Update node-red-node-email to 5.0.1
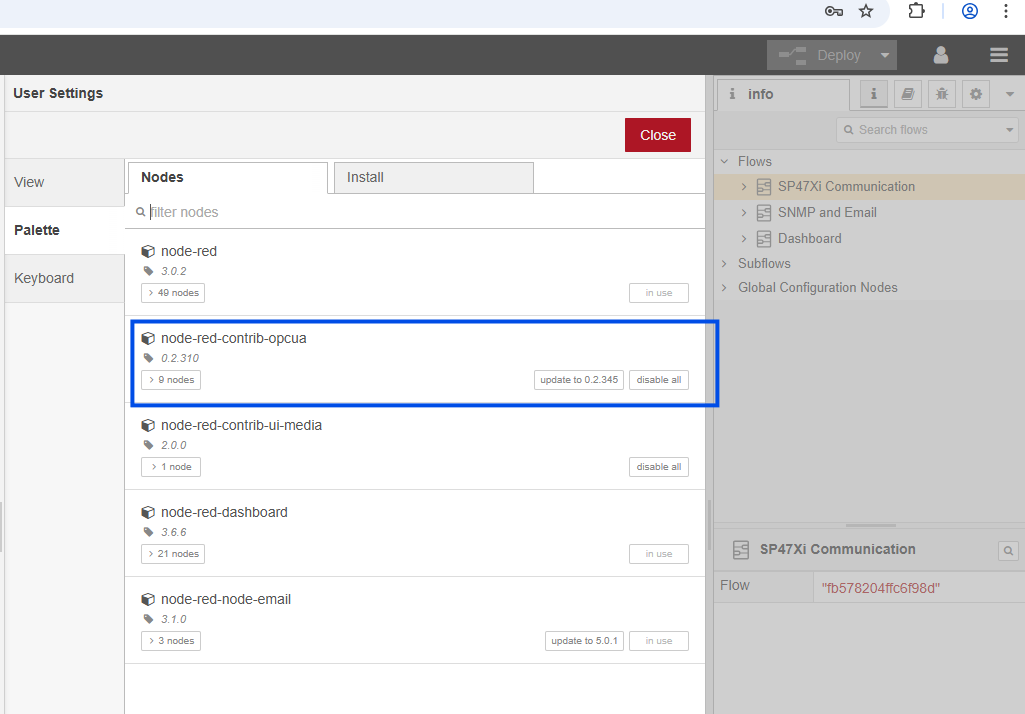Image resolution: width=1025 pixels, height=714 pixels. pos(584,641)
